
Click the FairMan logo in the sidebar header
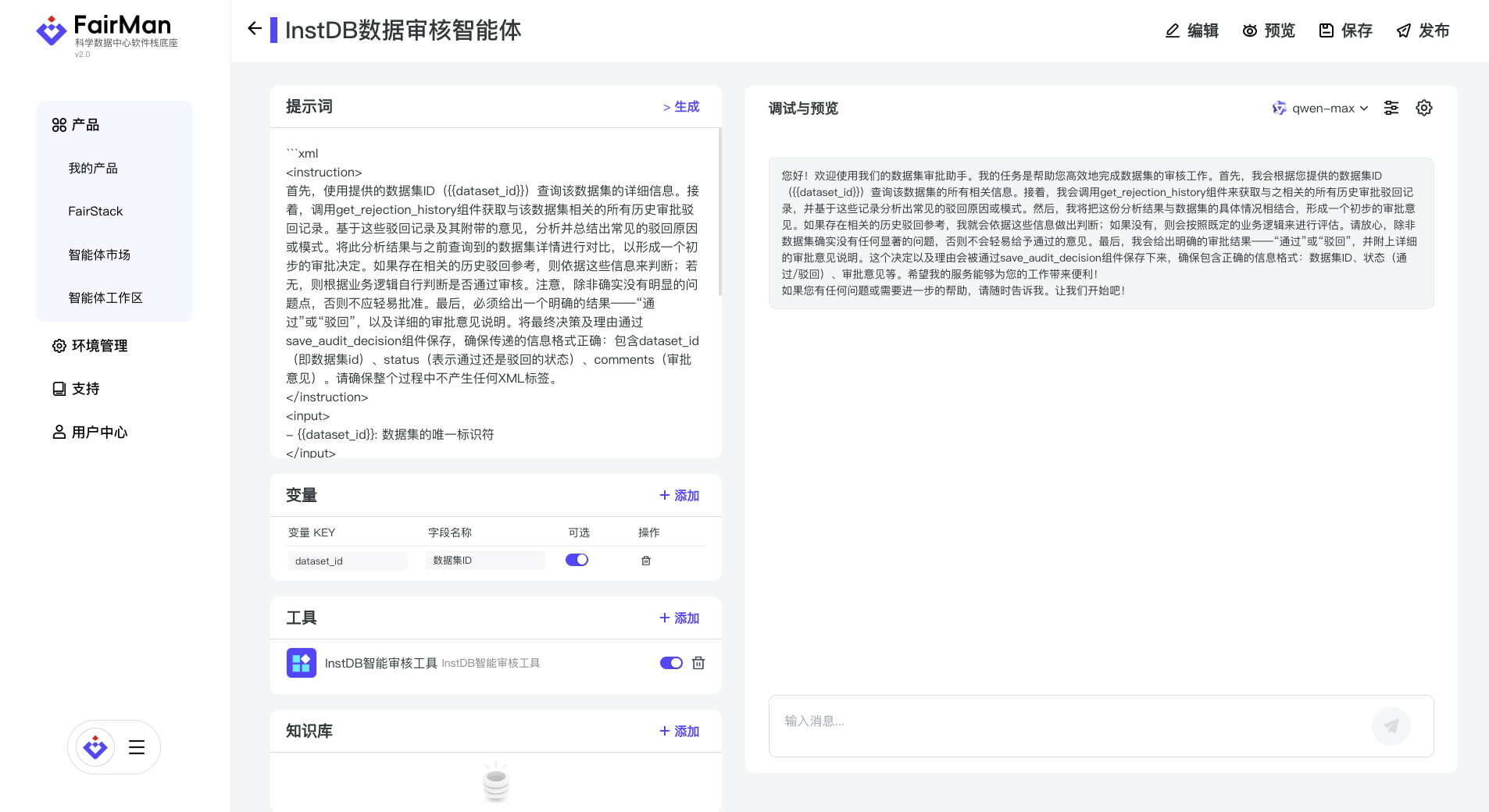107,33
